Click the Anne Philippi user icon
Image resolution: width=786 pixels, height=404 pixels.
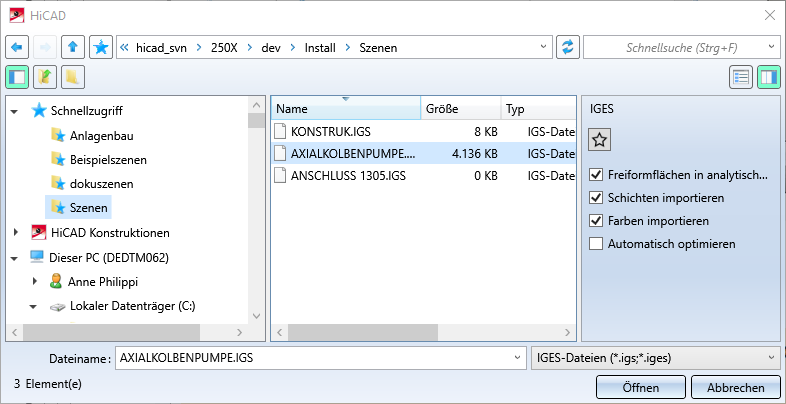(x=56, y=281)
